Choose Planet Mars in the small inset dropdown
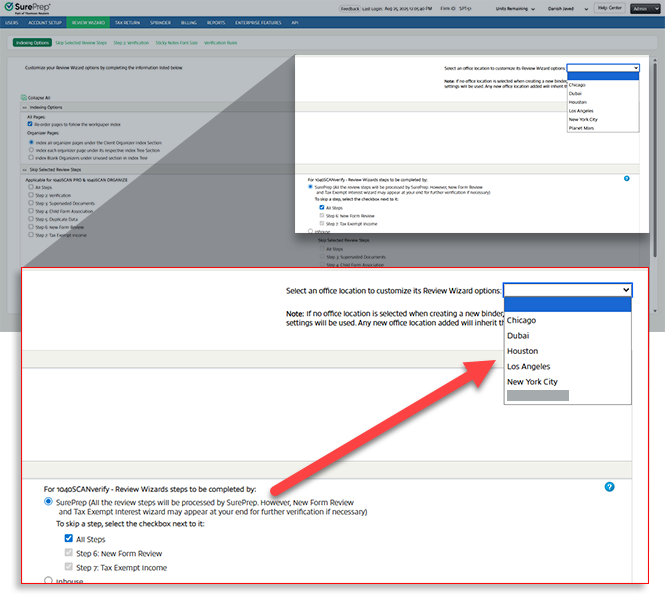This screenshot has height=608, width=665. [603, 128]
